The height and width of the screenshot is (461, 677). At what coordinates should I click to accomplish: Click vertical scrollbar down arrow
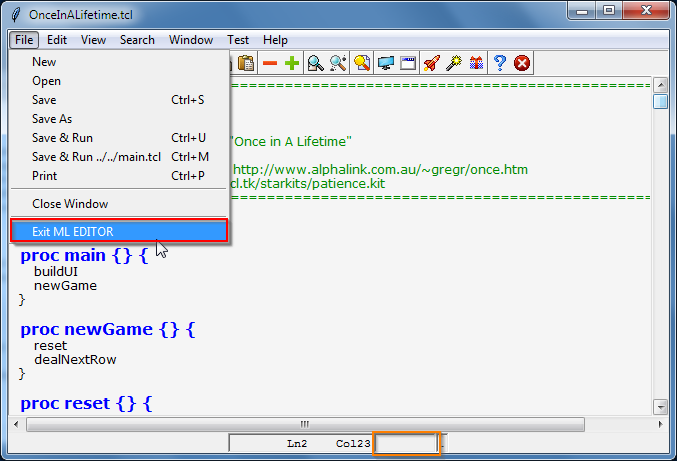tap(661, 406)
